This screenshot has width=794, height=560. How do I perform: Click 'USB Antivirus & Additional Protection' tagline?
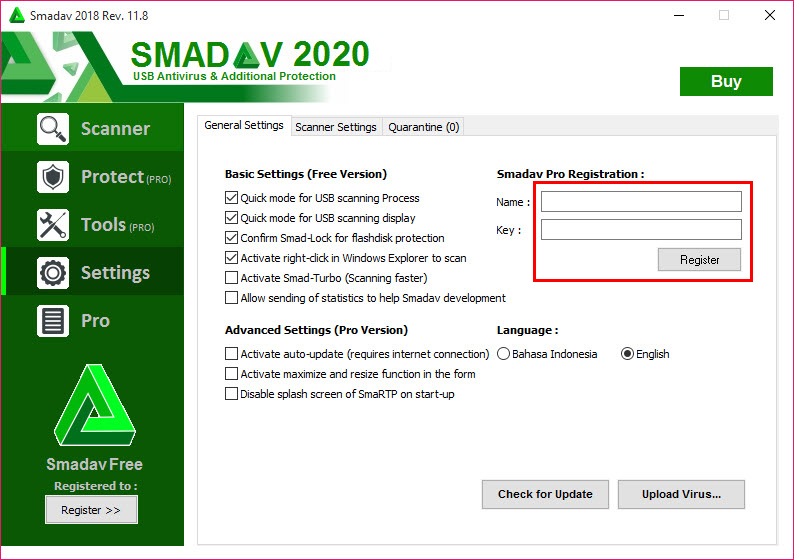pos(234,76)
